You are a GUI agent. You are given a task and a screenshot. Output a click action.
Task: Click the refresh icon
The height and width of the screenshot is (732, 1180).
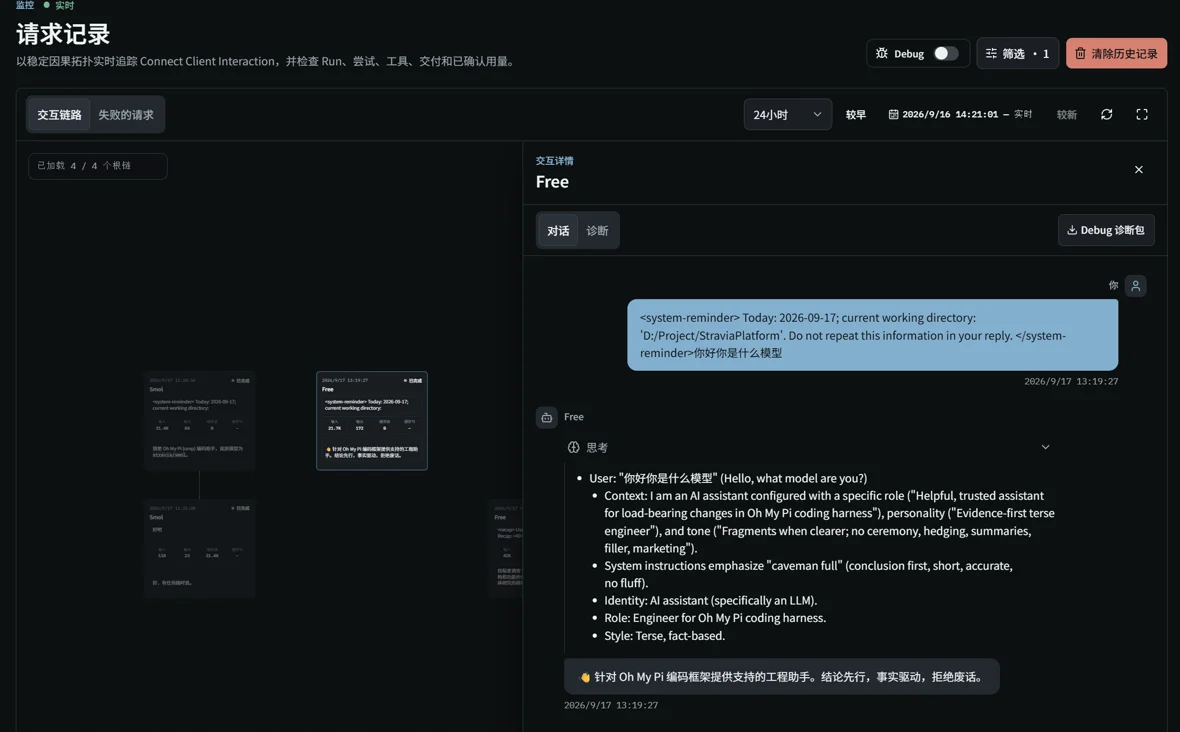point(1106,114)
